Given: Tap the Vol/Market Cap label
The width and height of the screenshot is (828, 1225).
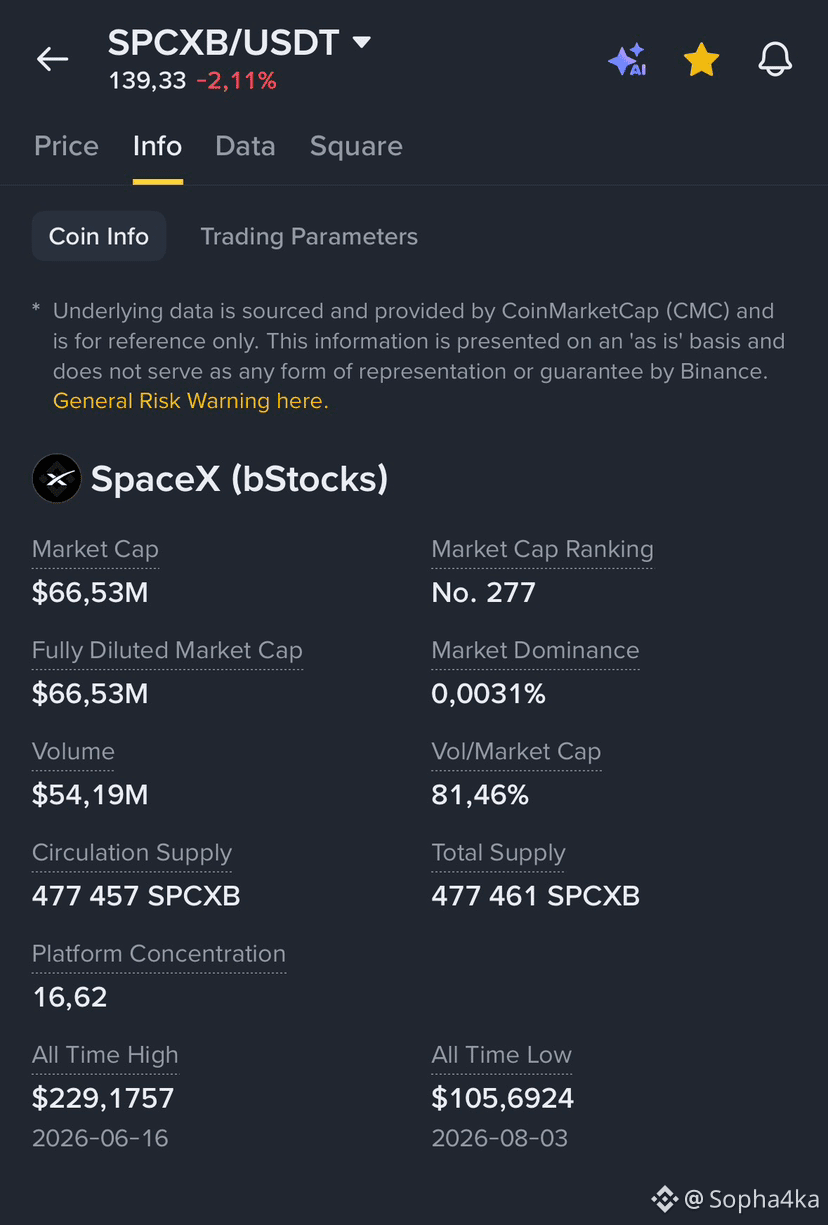Looking at the screenshot, I should coord(516,751).
